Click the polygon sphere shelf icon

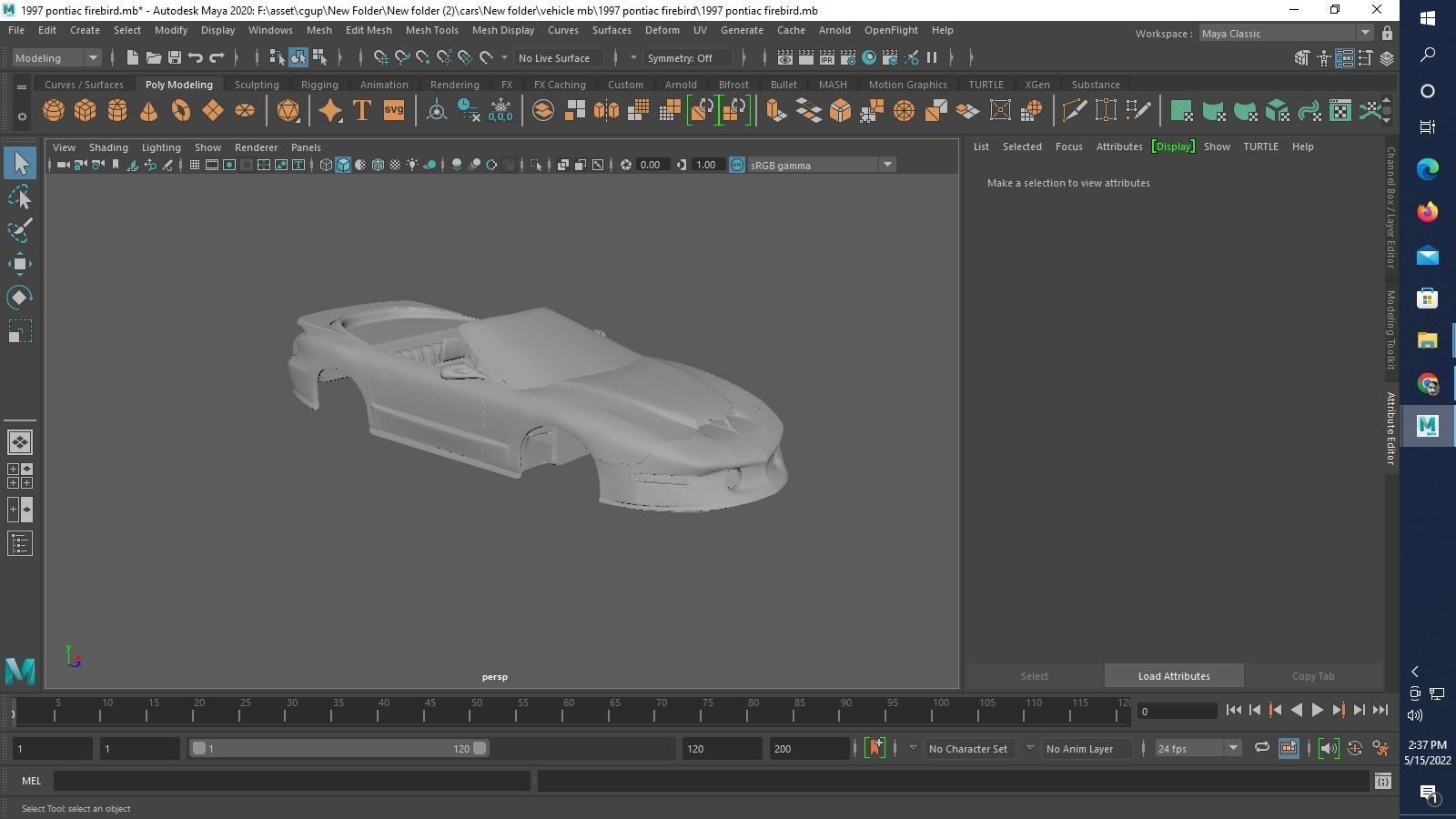coord(54,111)
